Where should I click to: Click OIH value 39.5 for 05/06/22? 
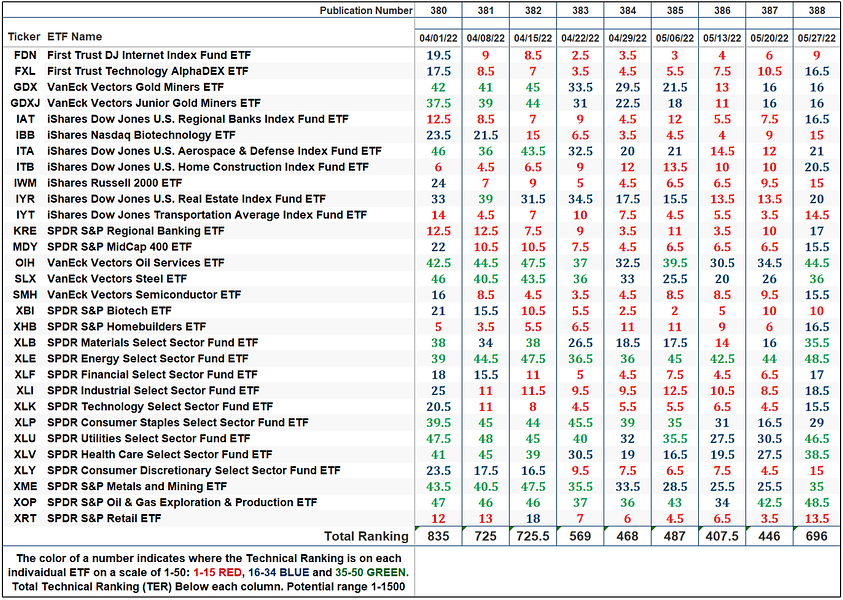click(675, 263)
